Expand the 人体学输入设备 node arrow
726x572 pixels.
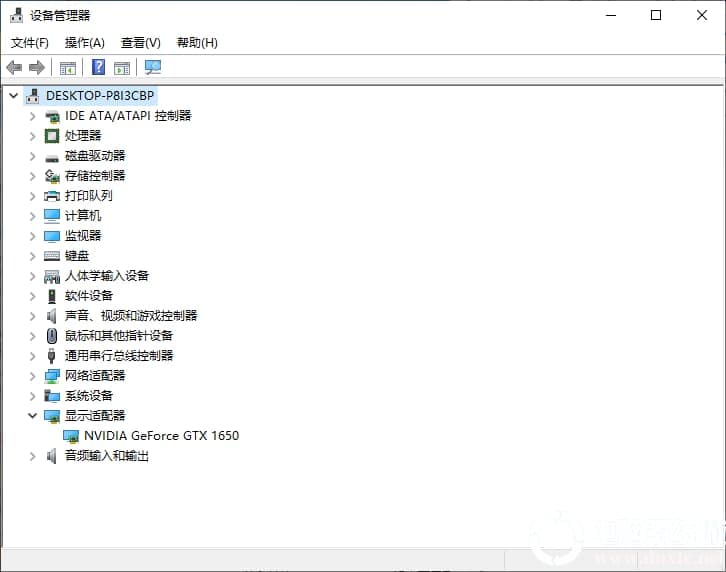tap(32, 276)
